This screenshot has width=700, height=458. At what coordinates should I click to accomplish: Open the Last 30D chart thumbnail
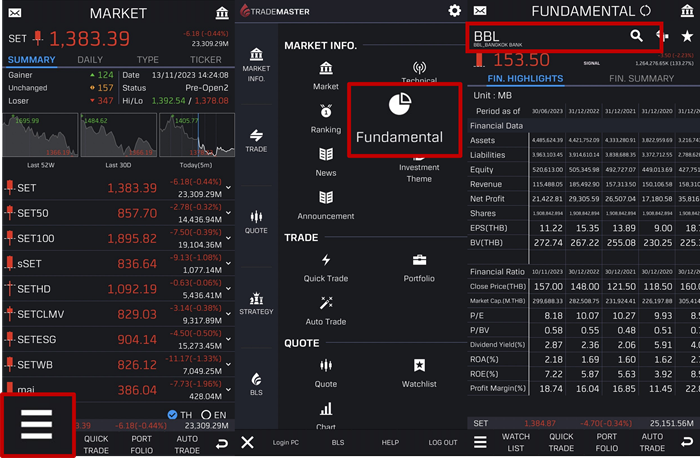119,135
